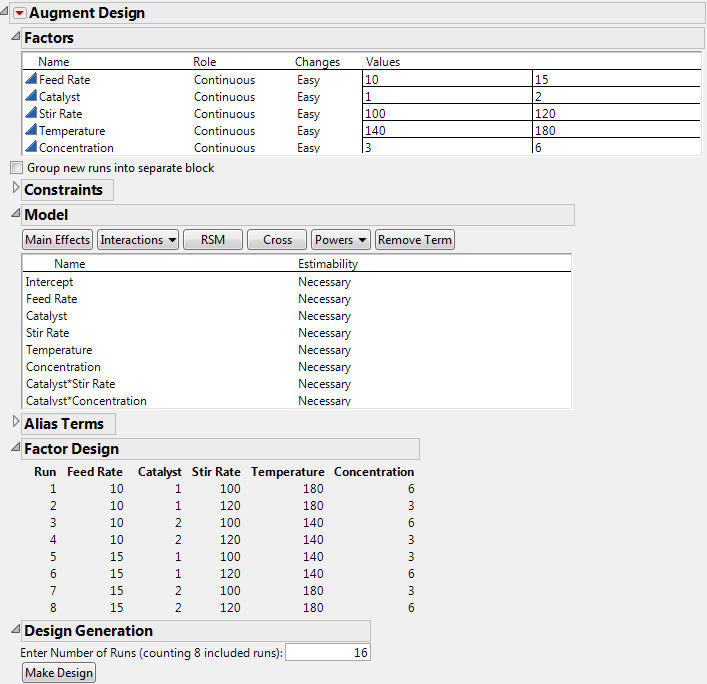
Task: Expand the Alias Terms section
Action: [x=15, y=423]
